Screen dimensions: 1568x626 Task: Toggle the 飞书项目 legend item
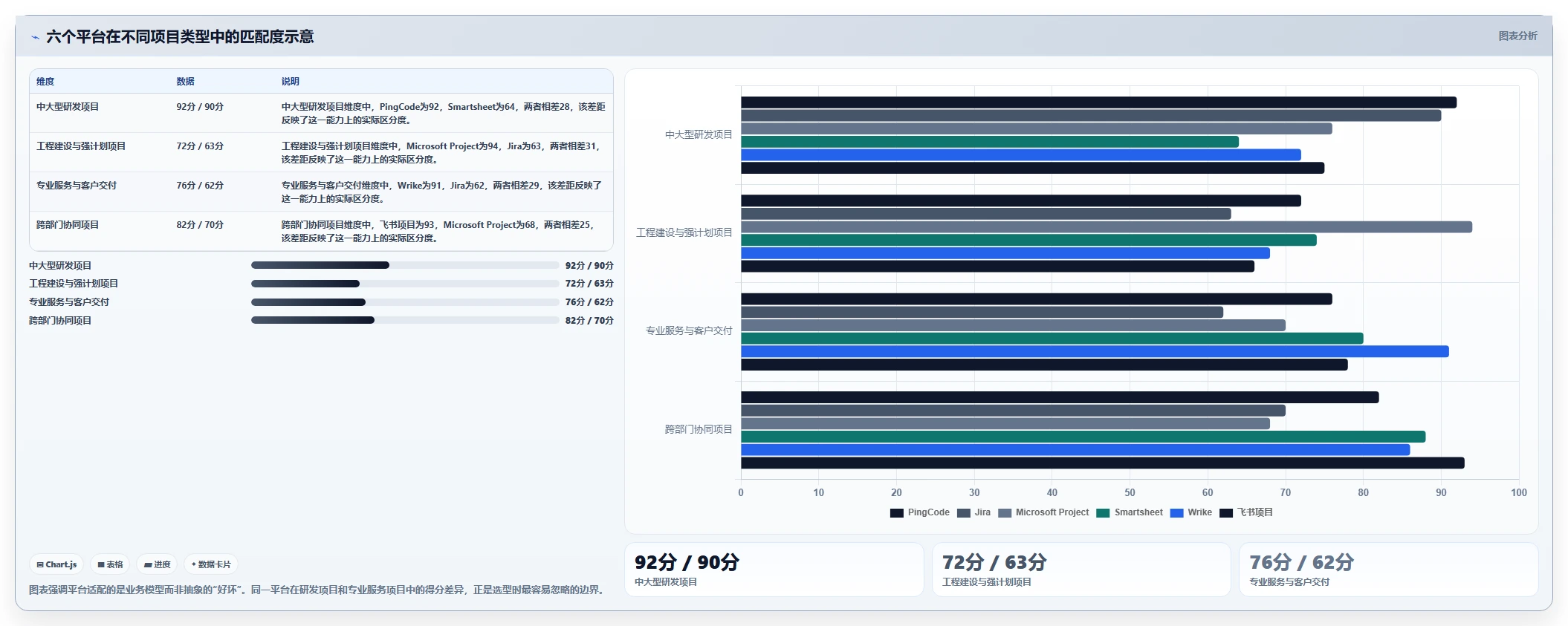[1246, 512]
